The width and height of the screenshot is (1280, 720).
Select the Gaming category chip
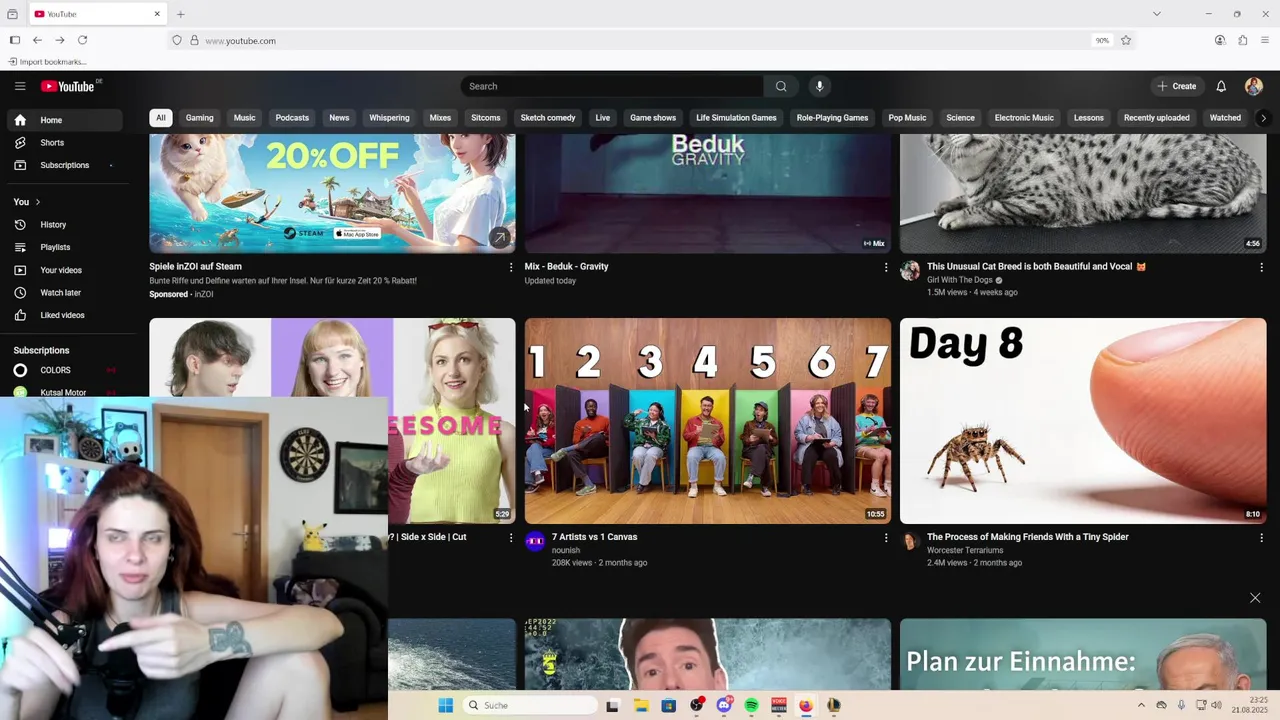point(199,118)
